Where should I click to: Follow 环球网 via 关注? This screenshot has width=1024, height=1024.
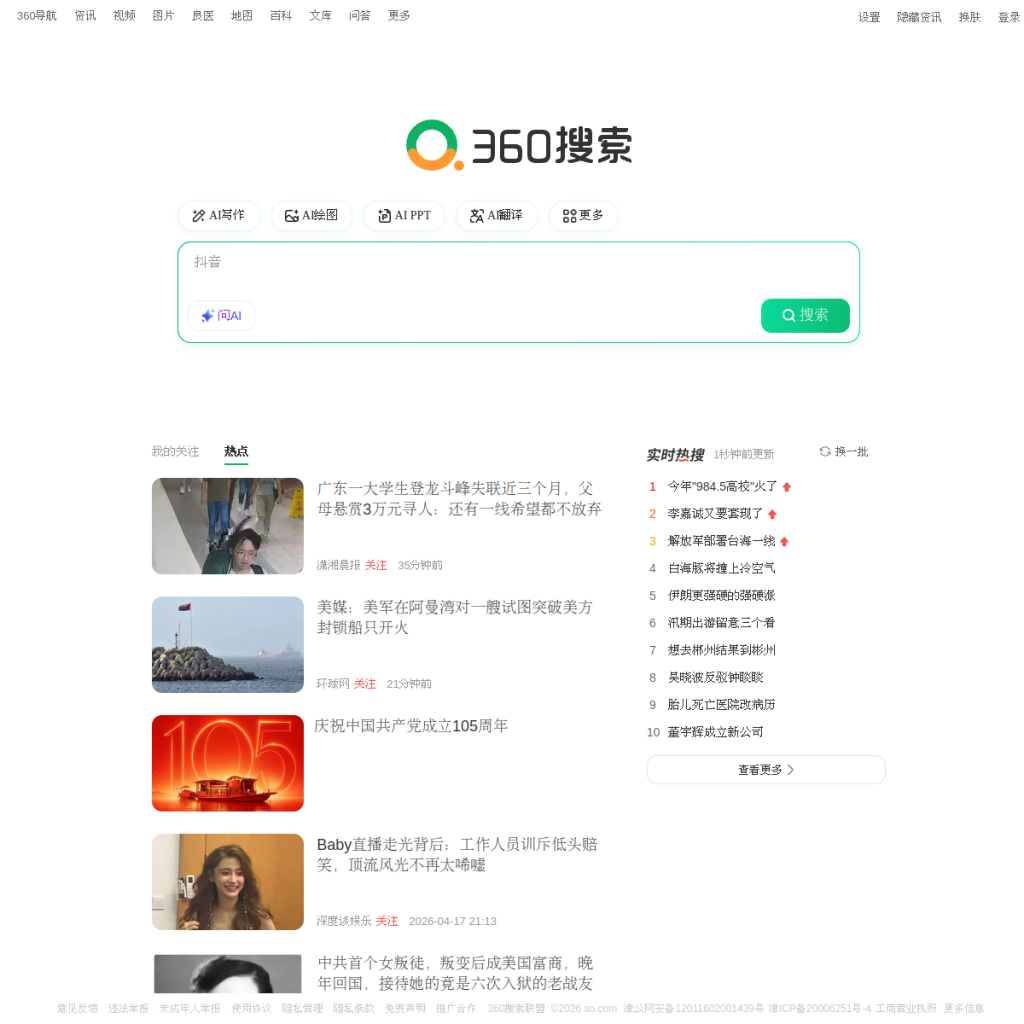(364, 684)
